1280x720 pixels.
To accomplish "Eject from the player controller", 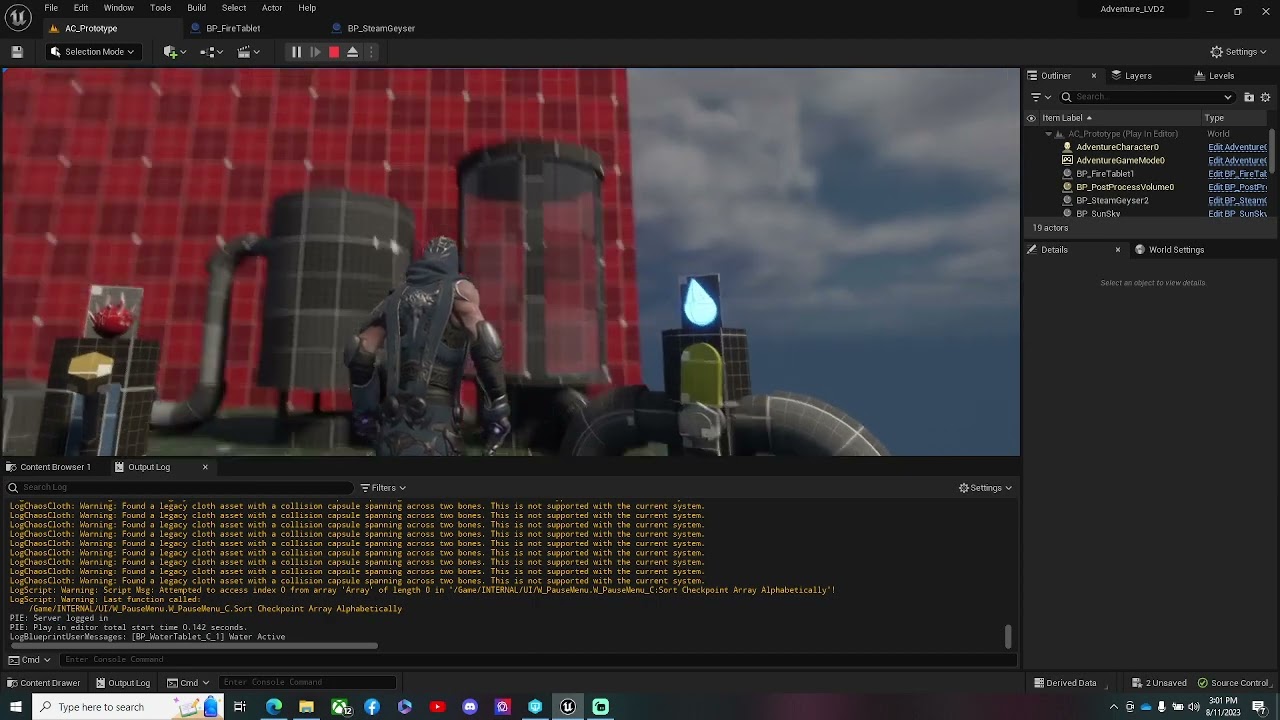I will tap(353, 52).
